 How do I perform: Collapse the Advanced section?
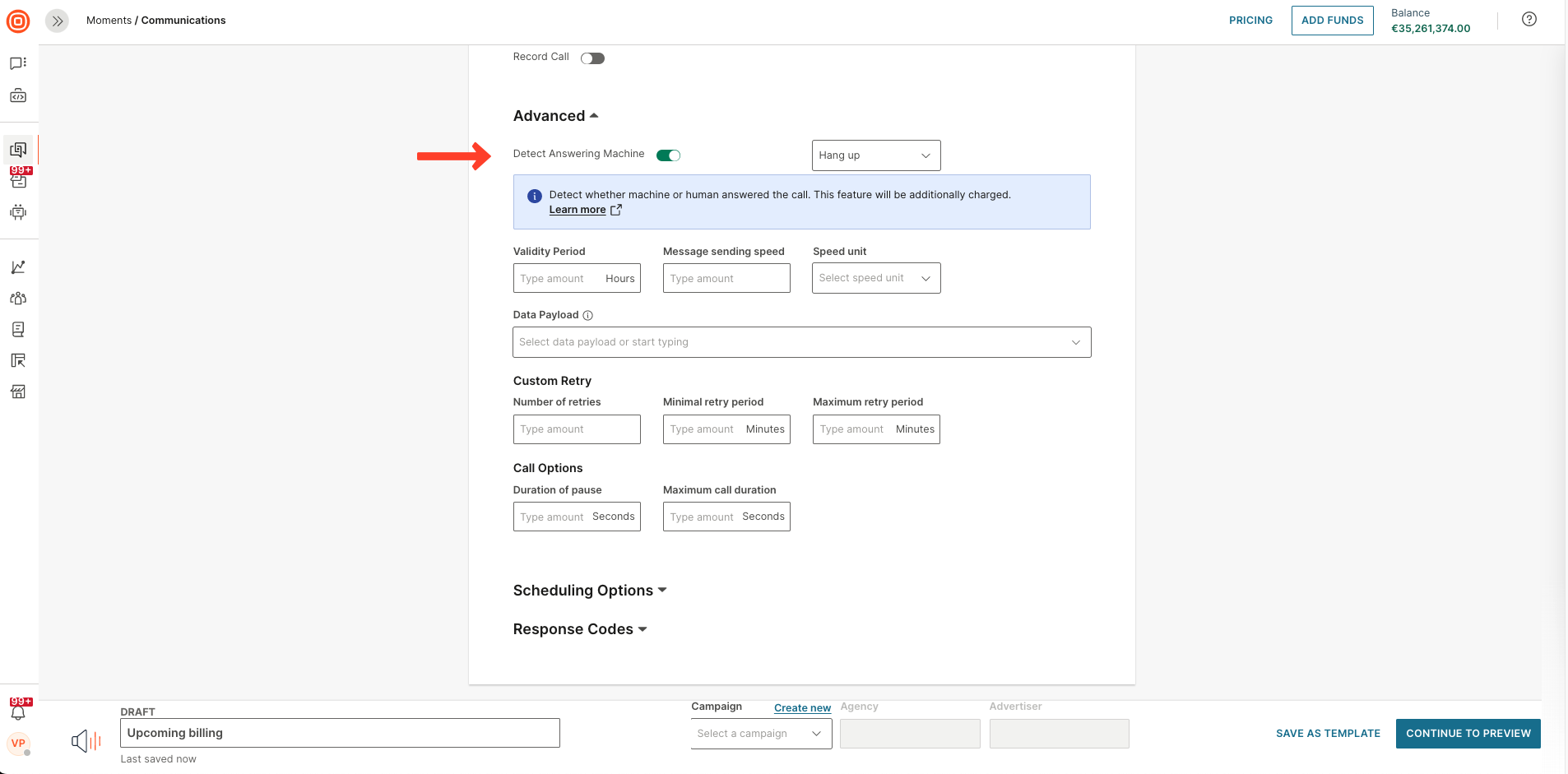click(555, 116)
